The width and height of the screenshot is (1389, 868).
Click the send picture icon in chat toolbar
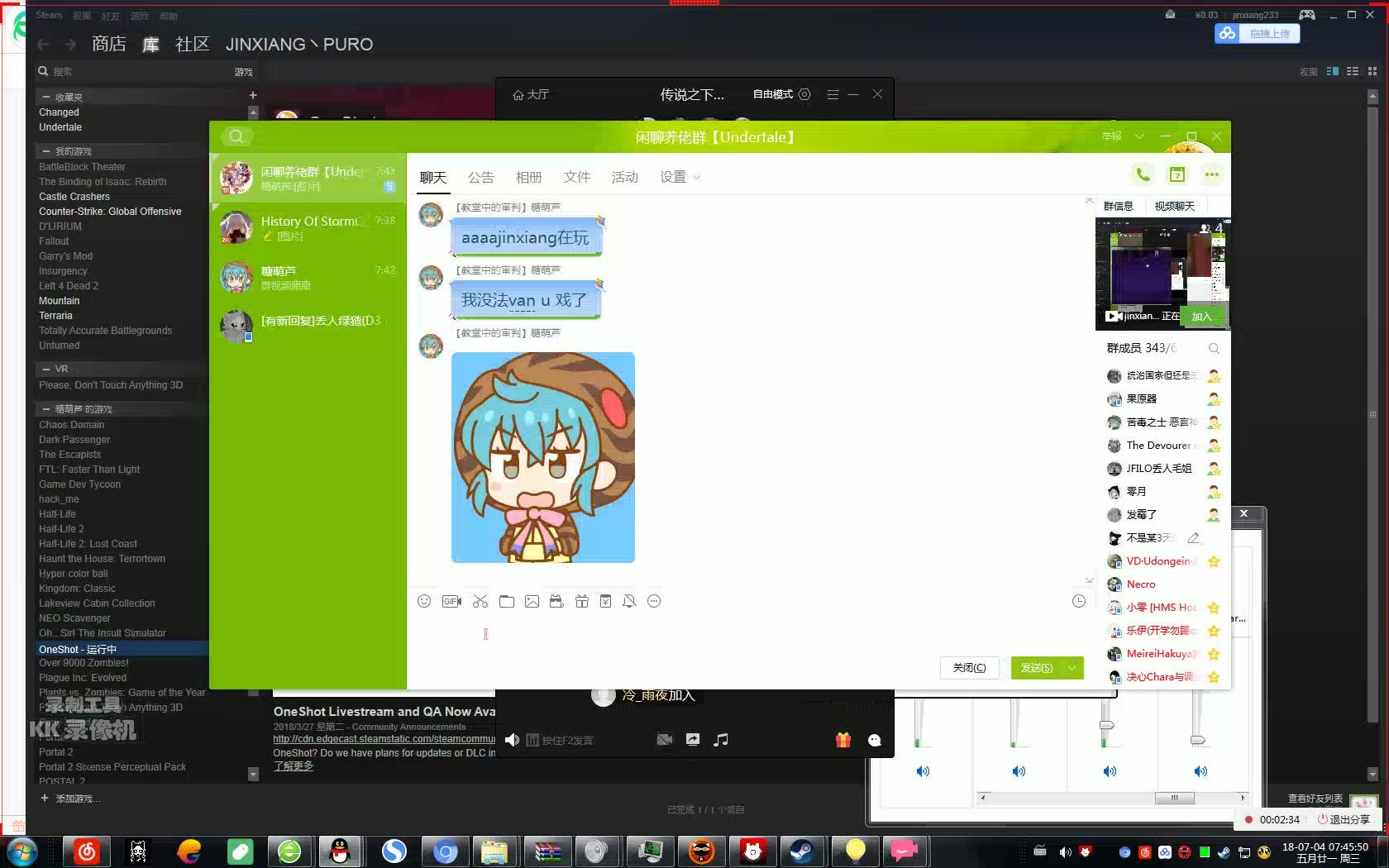click(532, 601)
